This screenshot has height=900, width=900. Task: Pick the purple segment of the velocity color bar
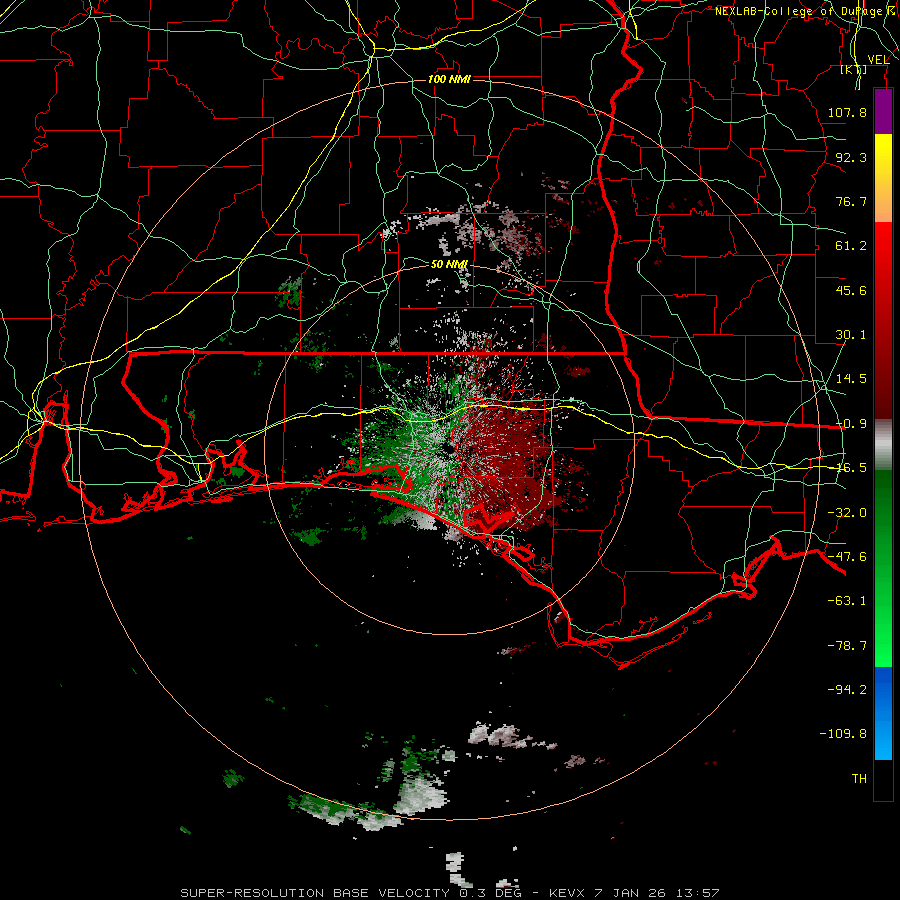click(883, 112)
